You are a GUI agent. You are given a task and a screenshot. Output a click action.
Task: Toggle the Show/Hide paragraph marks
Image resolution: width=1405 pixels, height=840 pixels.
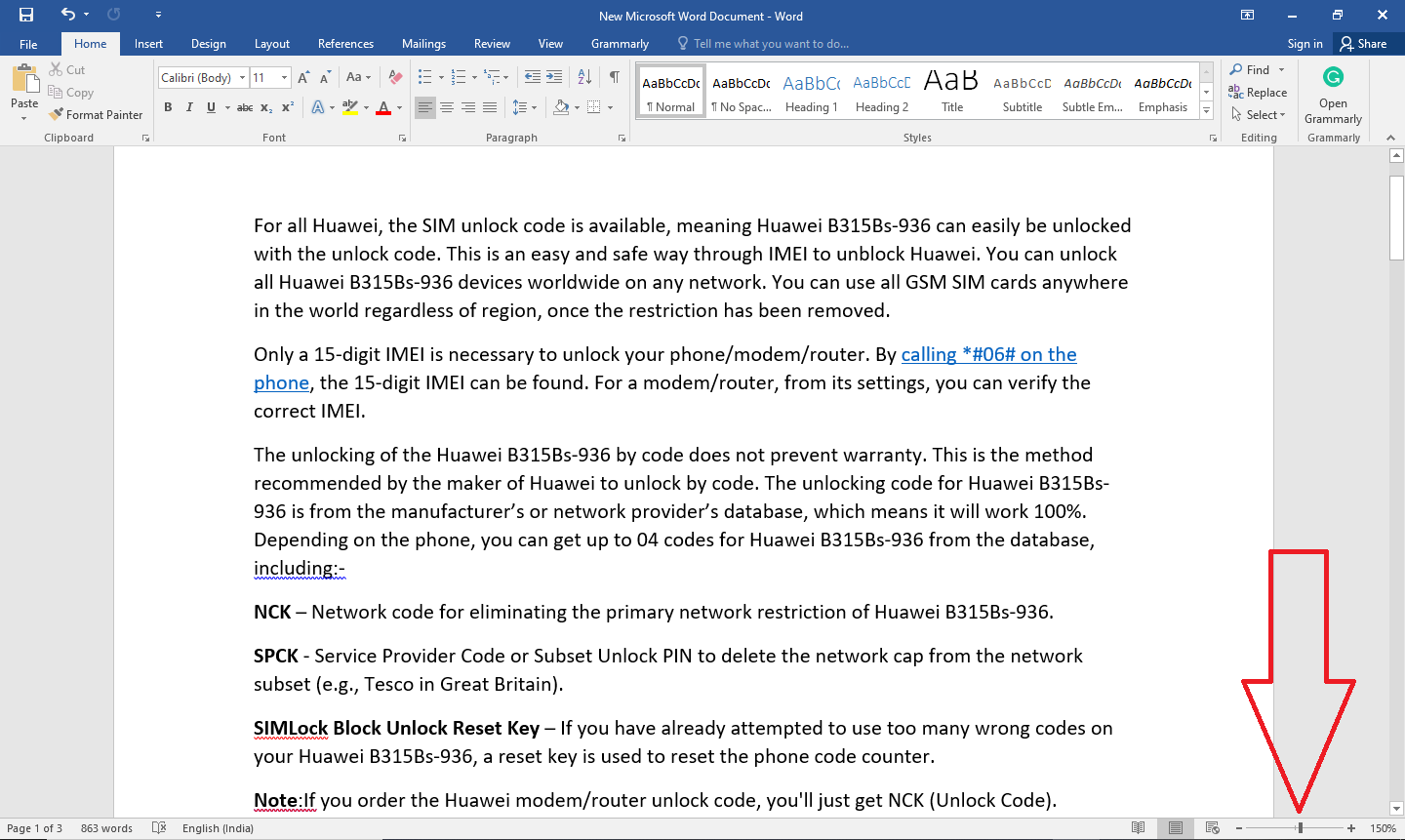tap(613, 75)
